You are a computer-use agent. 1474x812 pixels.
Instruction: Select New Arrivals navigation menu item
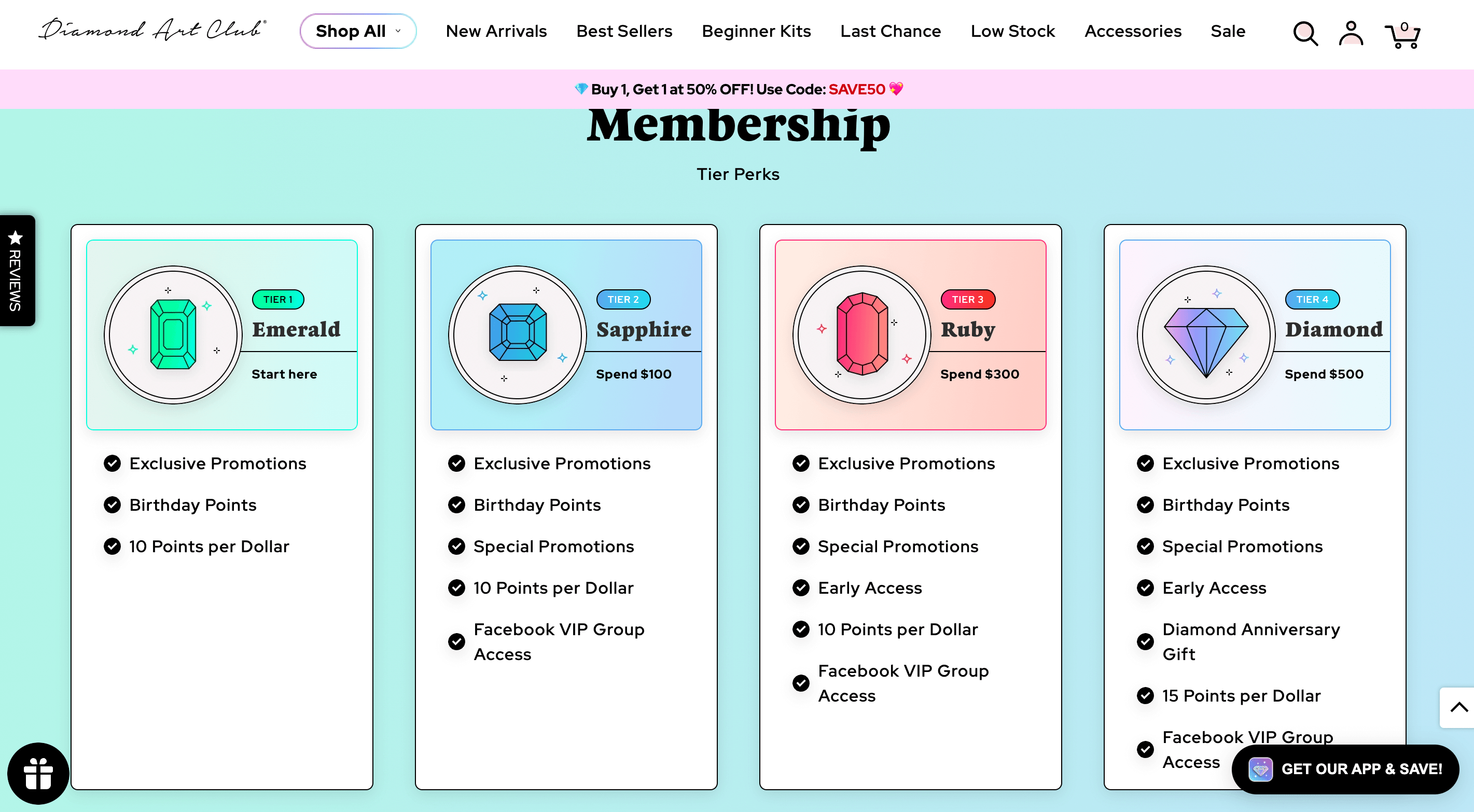[496, 31]
